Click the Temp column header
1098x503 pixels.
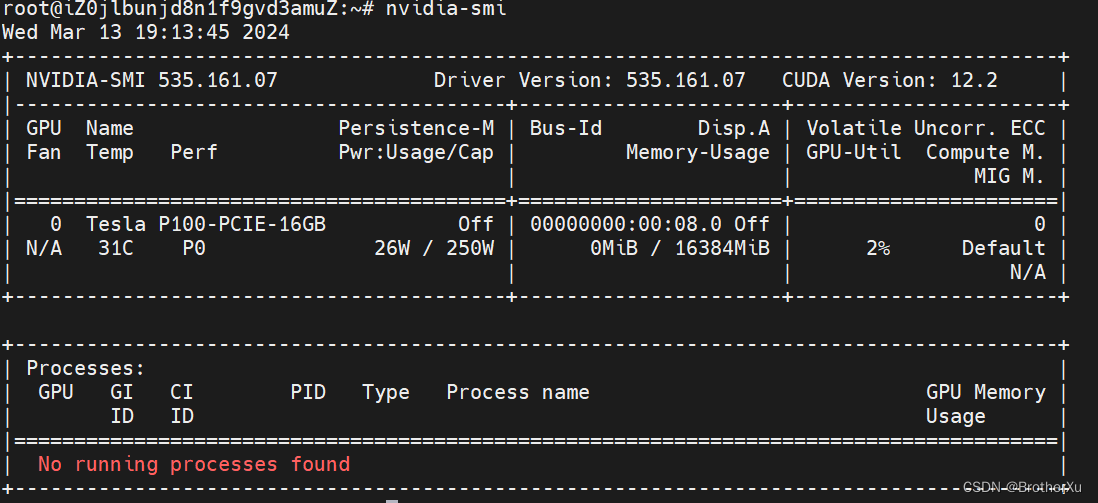(110, 152)
